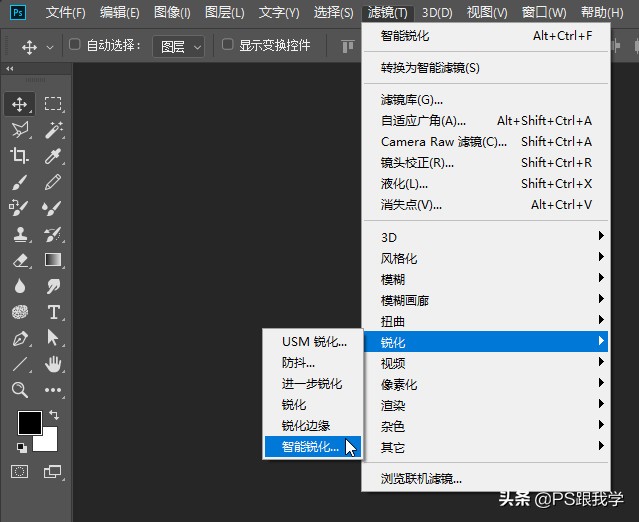Open the 图层 auto-select dropdown
Screen dimensions: 639x522
[x=178, y=46]
